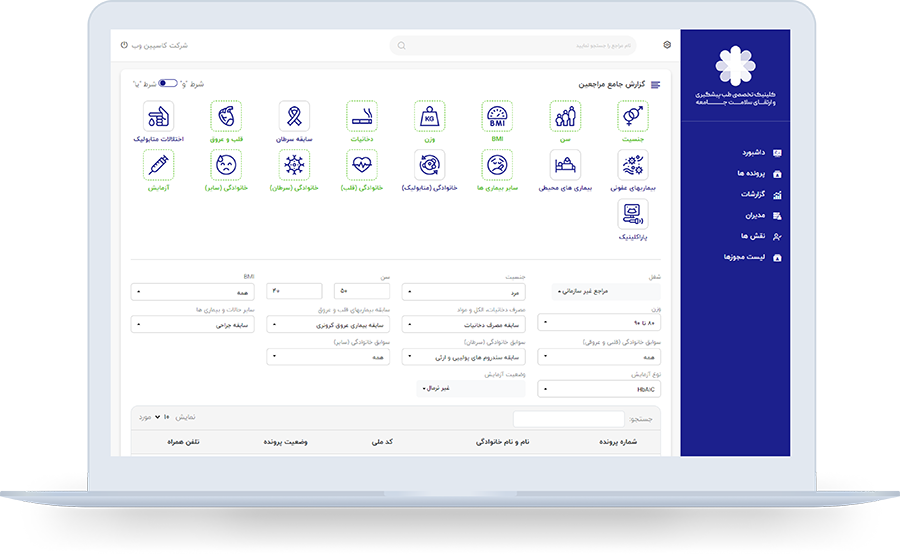This screenshot has height=556, width=900.
Task: Select the پاراکلینیک filter icon
Action: tap(633, 214)
